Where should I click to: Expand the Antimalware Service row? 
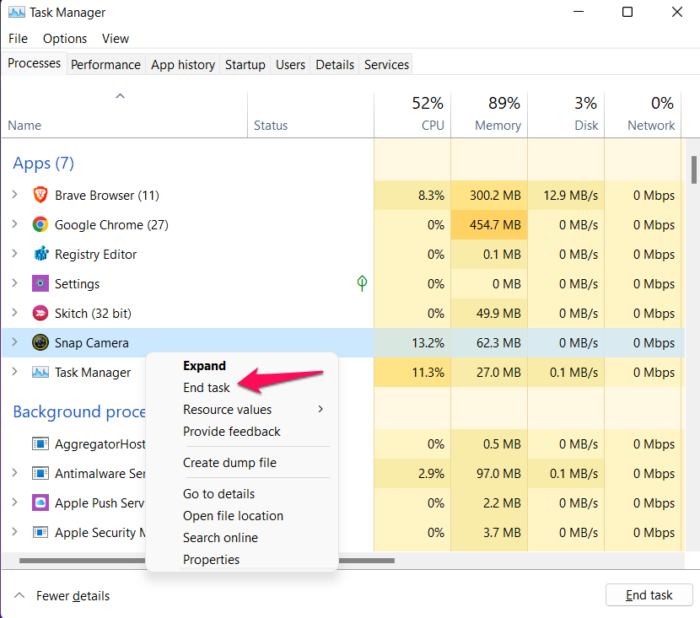14,473
